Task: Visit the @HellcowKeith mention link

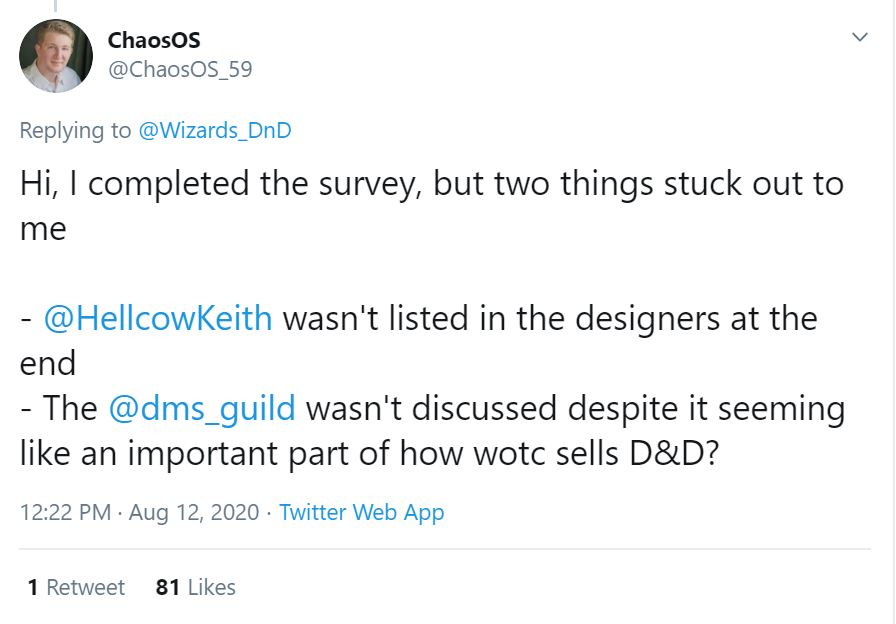Action: pyautogui.click(x=158, y=319)
